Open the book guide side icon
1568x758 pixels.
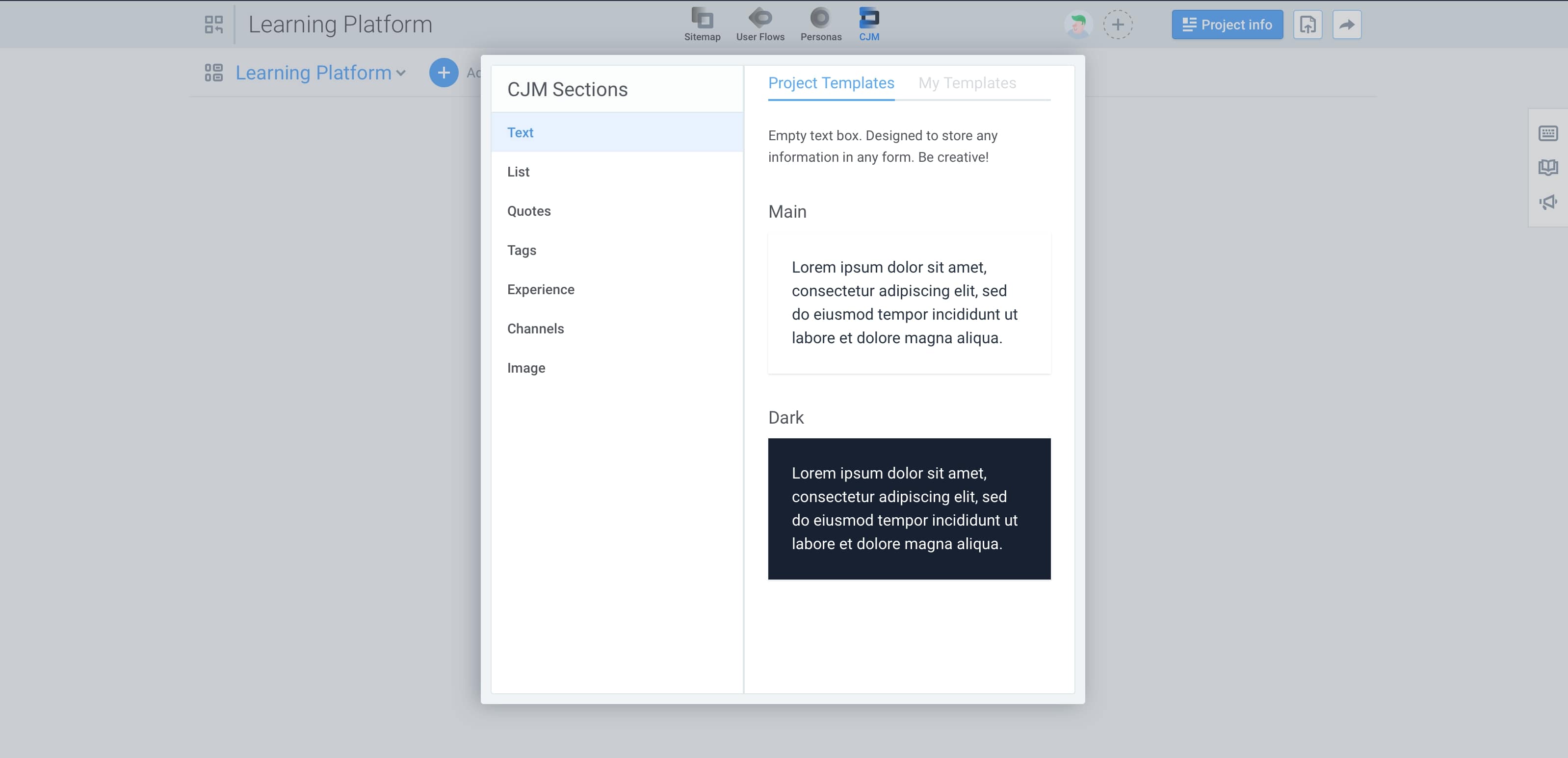(1548, 167)
